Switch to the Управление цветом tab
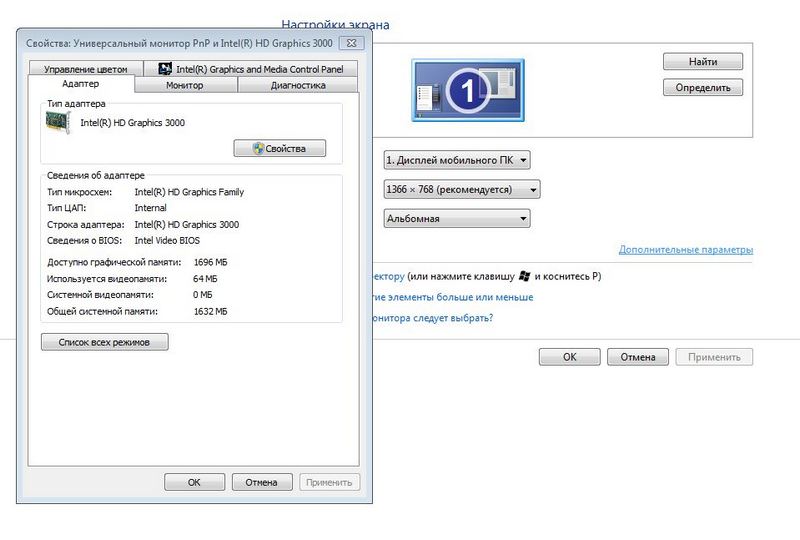This screenshot has width=800, height=540. click(87, 69)
